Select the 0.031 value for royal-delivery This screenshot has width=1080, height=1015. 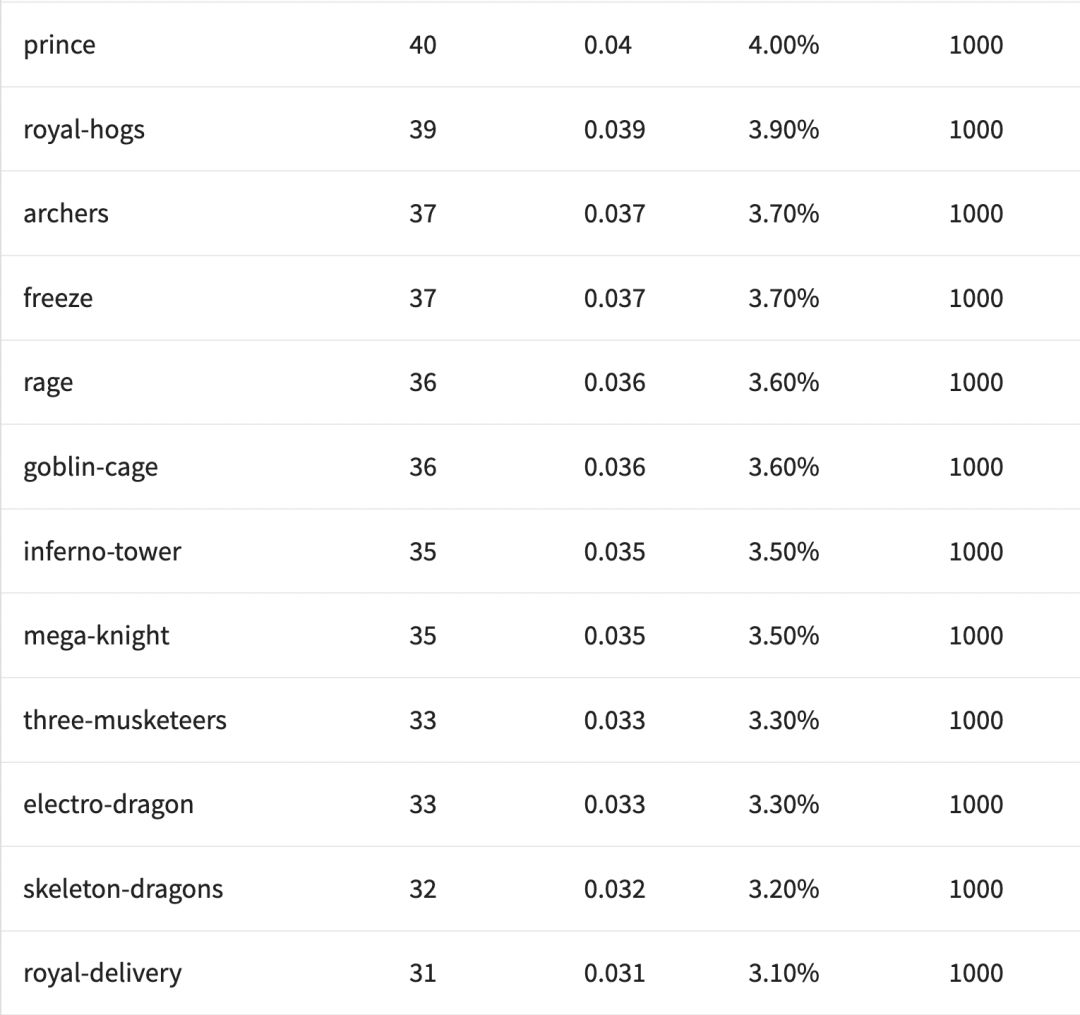click(615, 973)
